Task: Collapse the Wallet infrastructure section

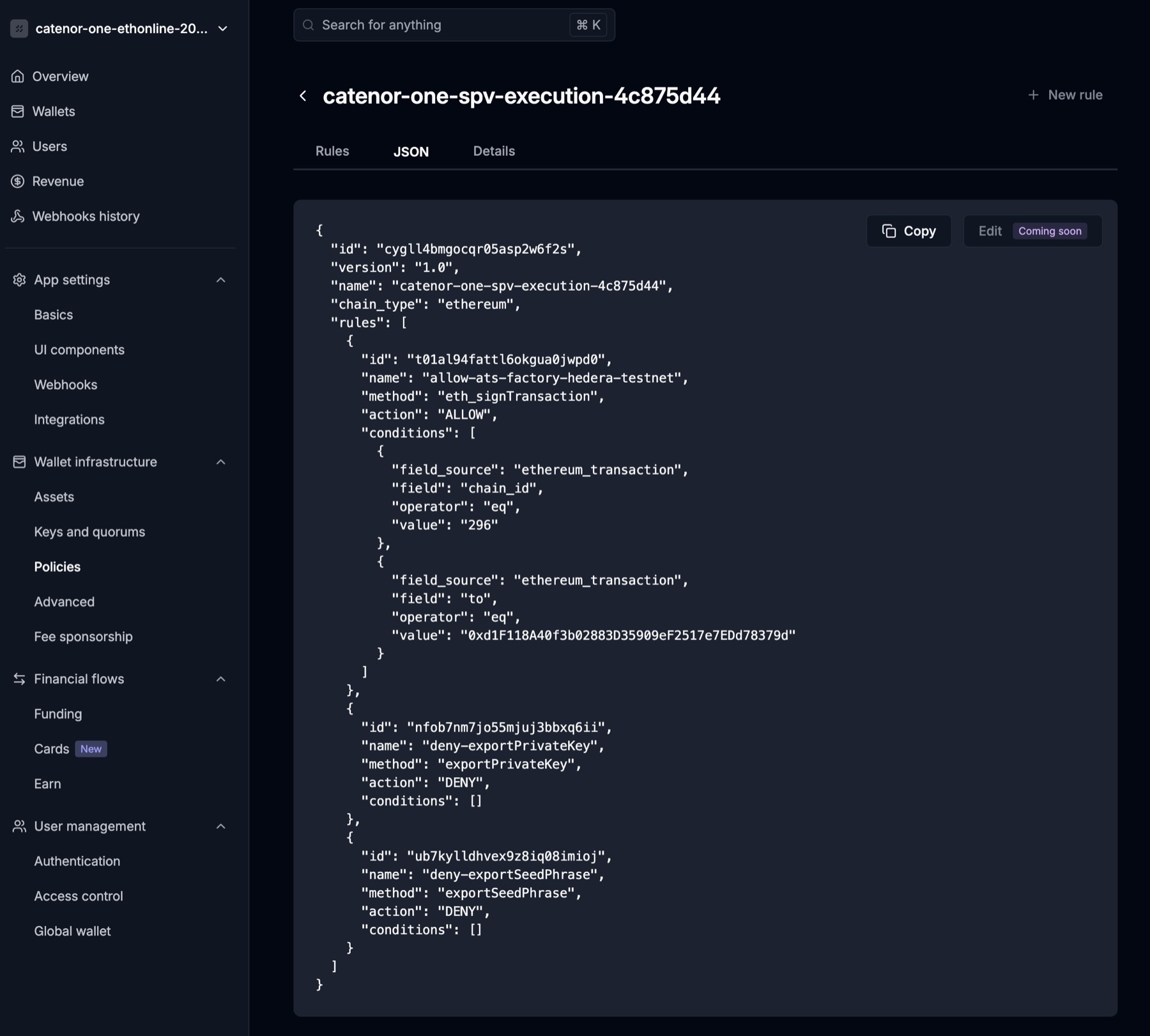Action: pyautogui.click(x=221, y=461)
